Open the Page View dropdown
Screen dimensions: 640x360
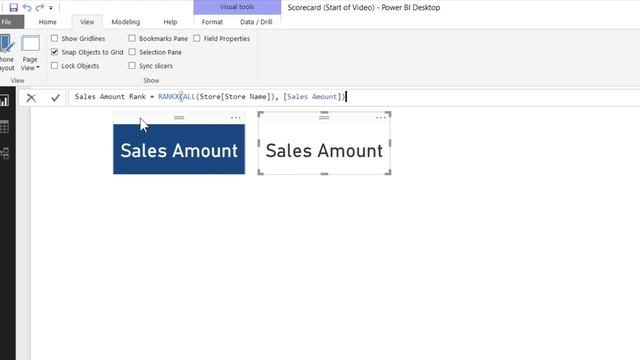coord(30,53)
